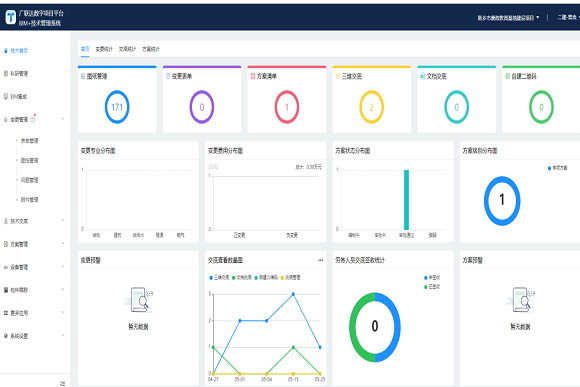Image resolution: width=580 pixels, height=387 pixels.
Task: Switch to the 变更统计 tab
Action: coord(104,49)
